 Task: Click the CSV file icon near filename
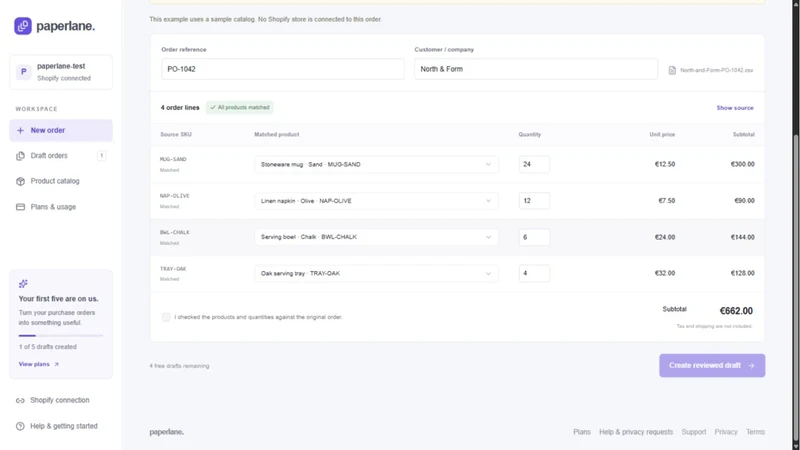point(672,70)
